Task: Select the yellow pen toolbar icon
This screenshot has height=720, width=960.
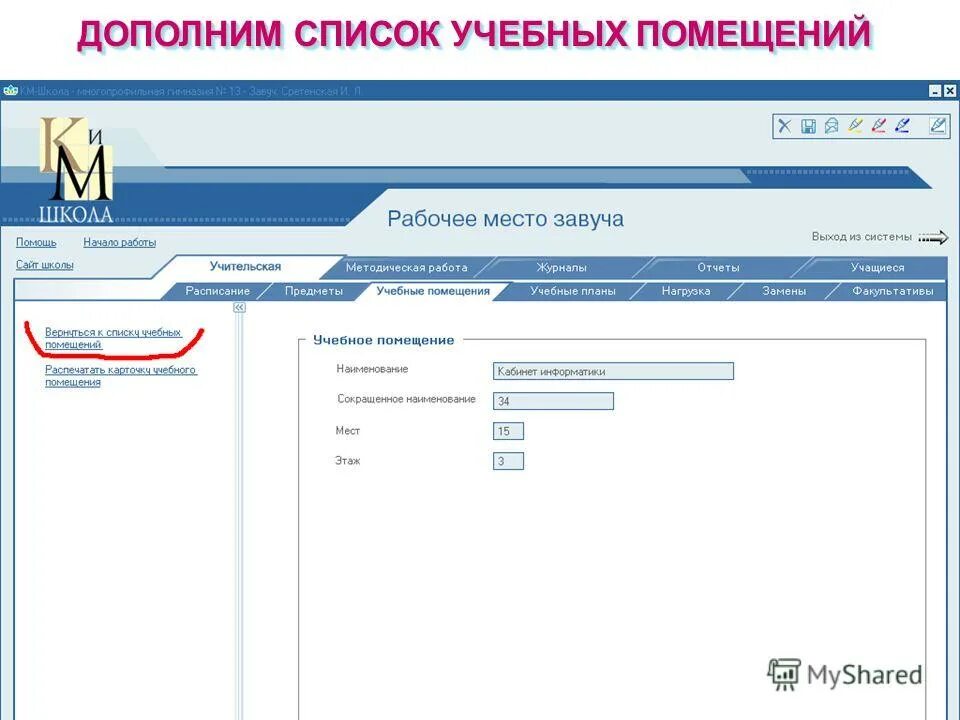Action: 856,124
